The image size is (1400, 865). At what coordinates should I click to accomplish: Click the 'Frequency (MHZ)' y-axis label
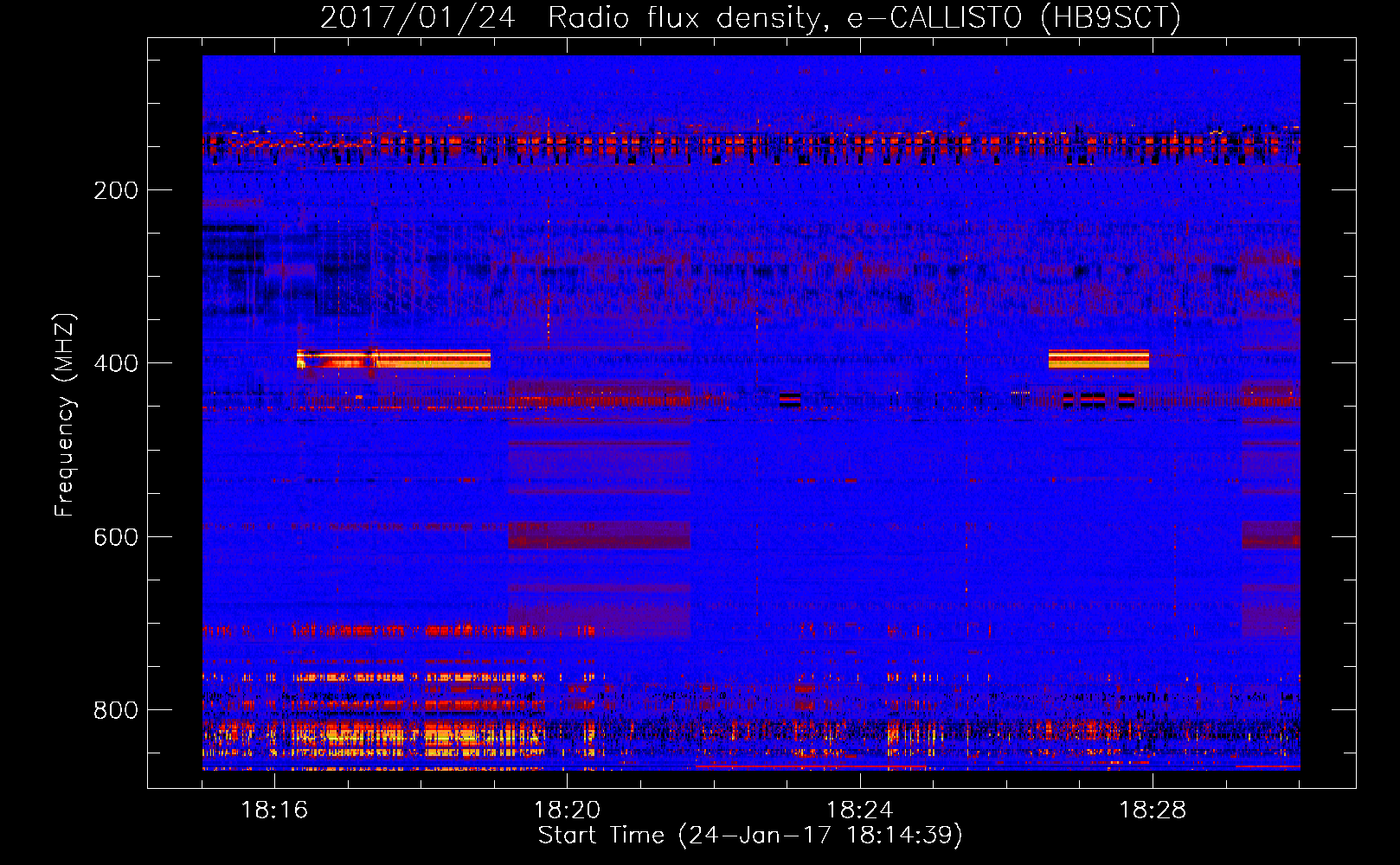tap(65, 415)
